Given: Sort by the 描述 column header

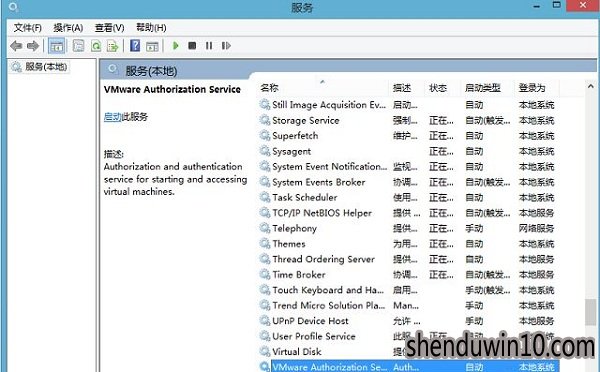Looking at the screenshot, I should click(401, 88).
